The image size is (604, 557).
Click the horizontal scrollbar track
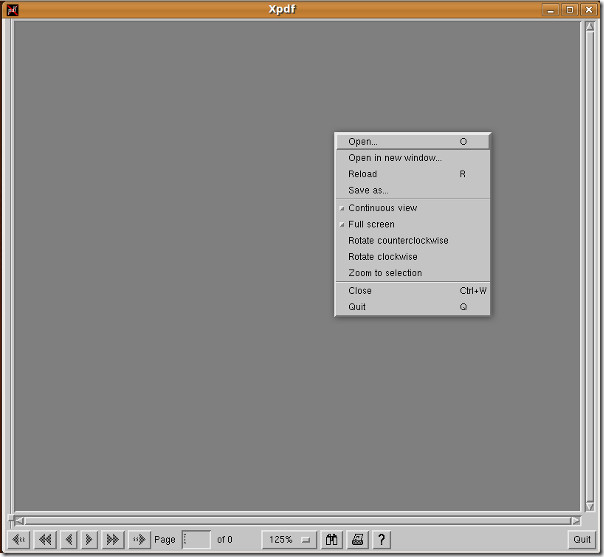297,521
